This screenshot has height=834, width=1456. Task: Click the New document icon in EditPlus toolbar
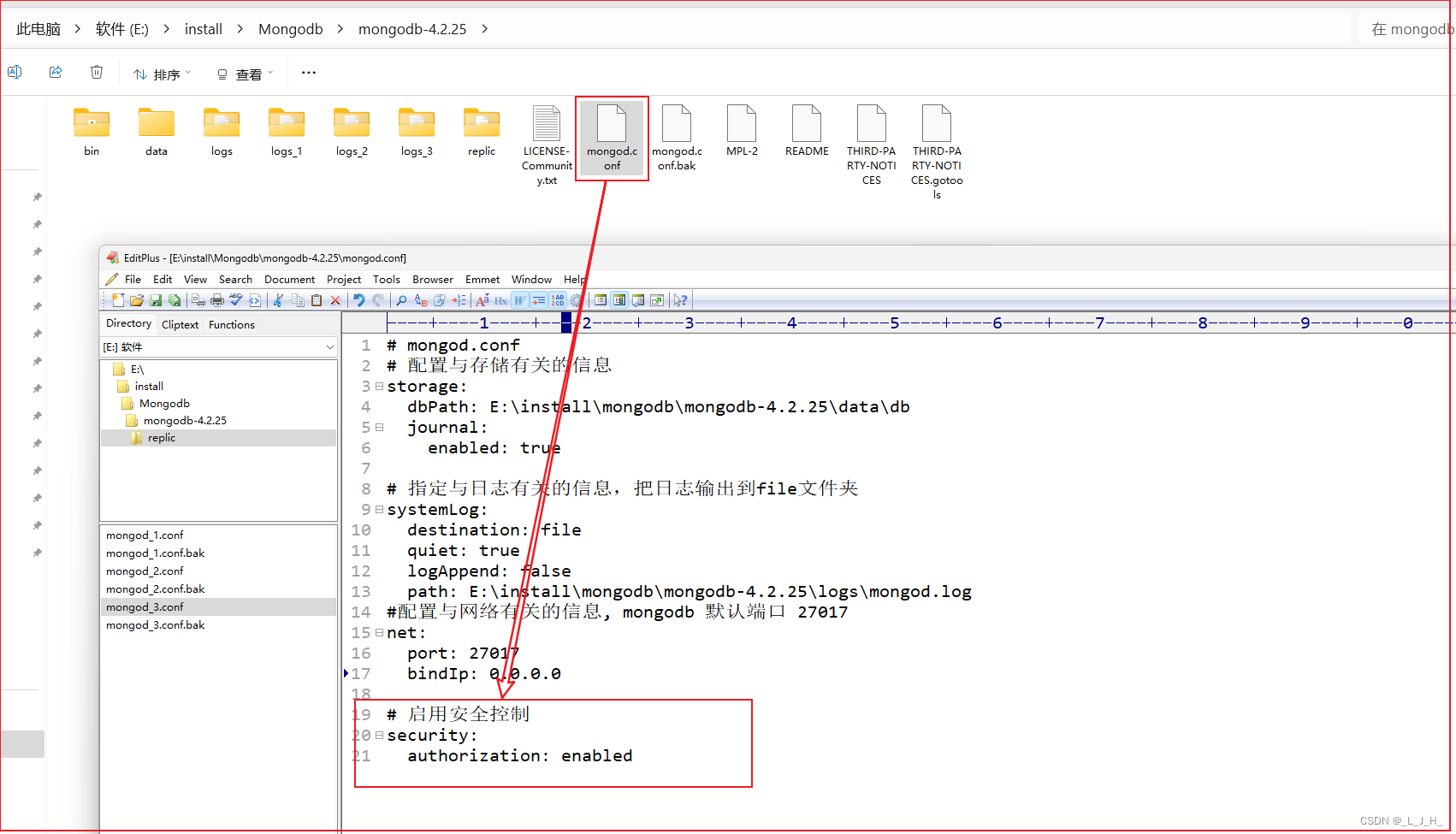117,300
